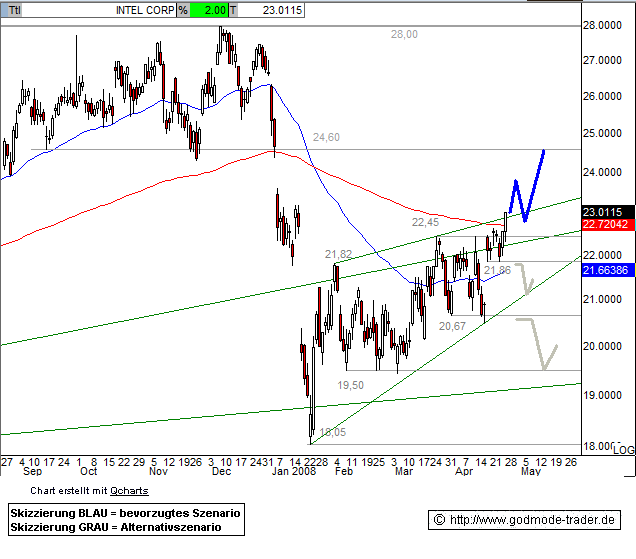Click the red 22.72042 moving average tag
The image size is (636, 559).
[608, 224]
